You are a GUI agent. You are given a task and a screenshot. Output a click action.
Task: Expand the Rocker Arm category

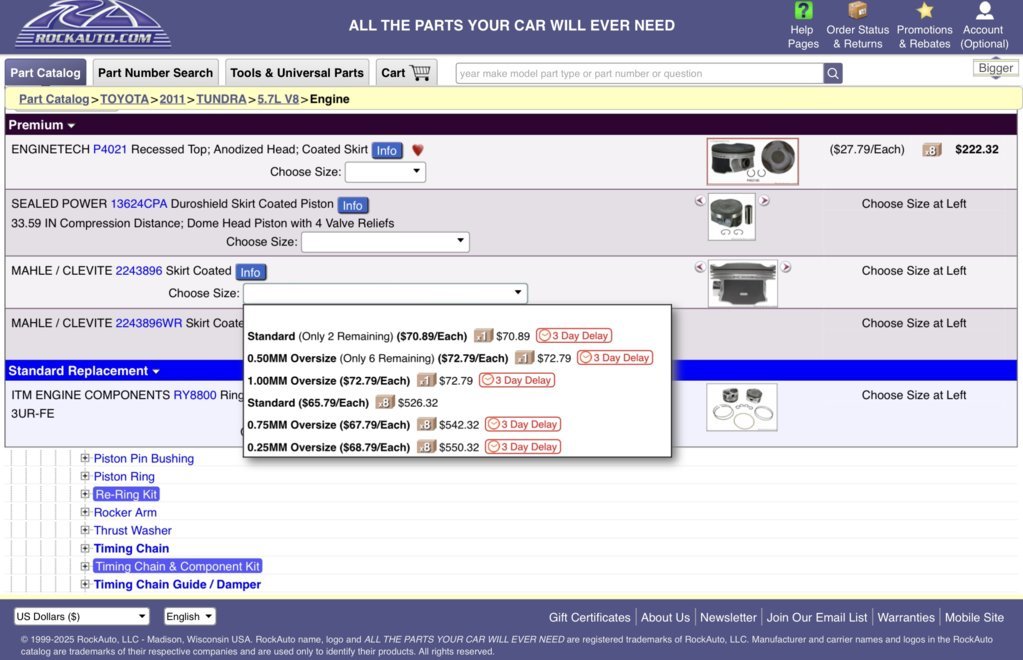pos(85,512)
